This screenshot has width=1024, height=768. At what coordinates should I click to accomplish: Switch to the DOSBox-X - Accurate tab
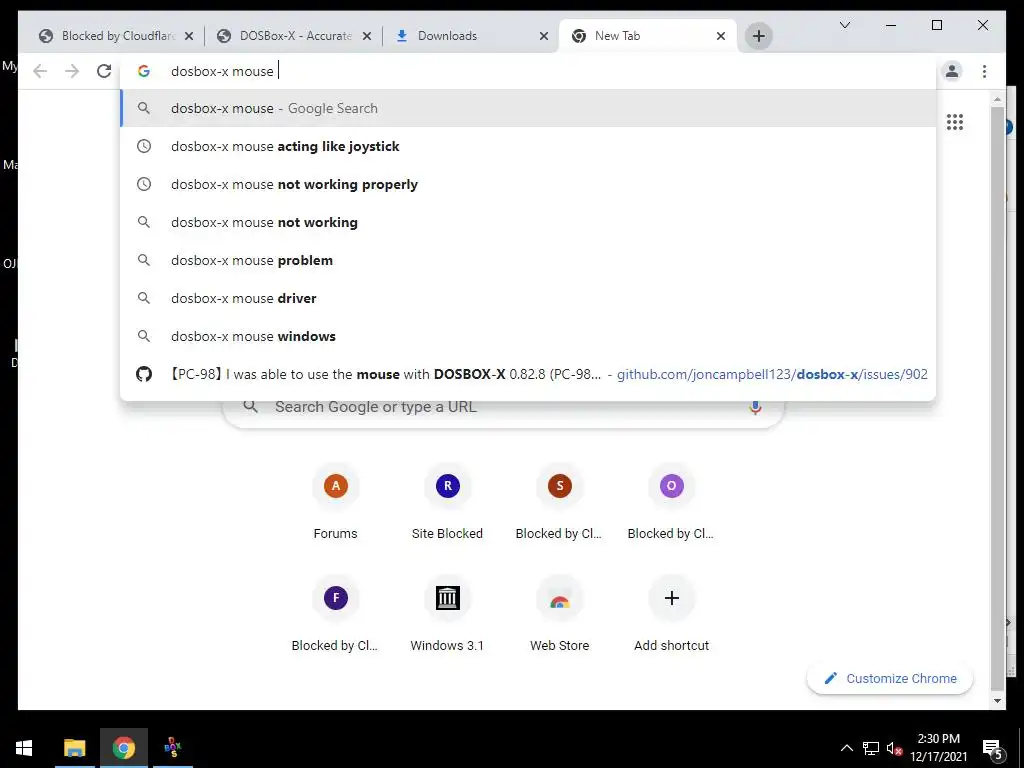pyautogui.click(x=295, y=36)
